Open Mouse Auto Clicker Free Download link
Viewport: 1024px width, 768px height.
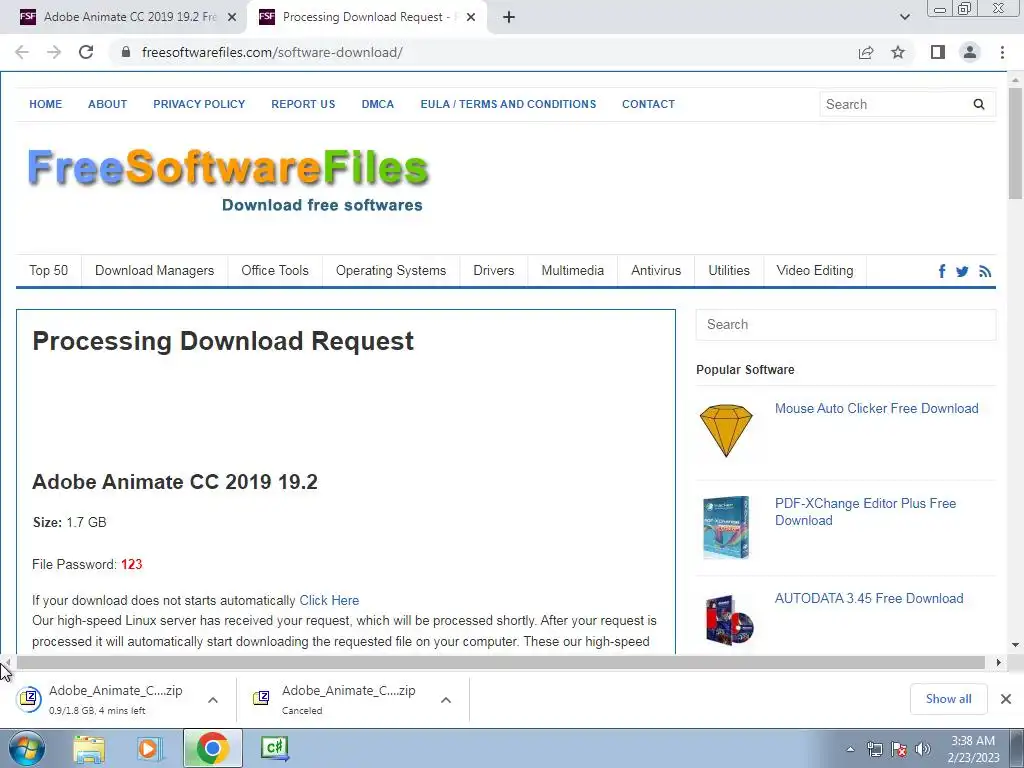[876, 409]
